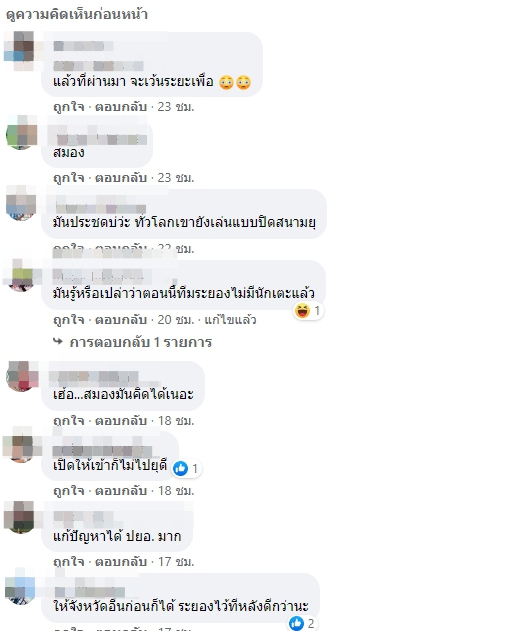The width and height of the screenshot is (523, 631).
Task: Open the avatar beside the เฮ้อ...สมอง comment
Action: [22, 376]
